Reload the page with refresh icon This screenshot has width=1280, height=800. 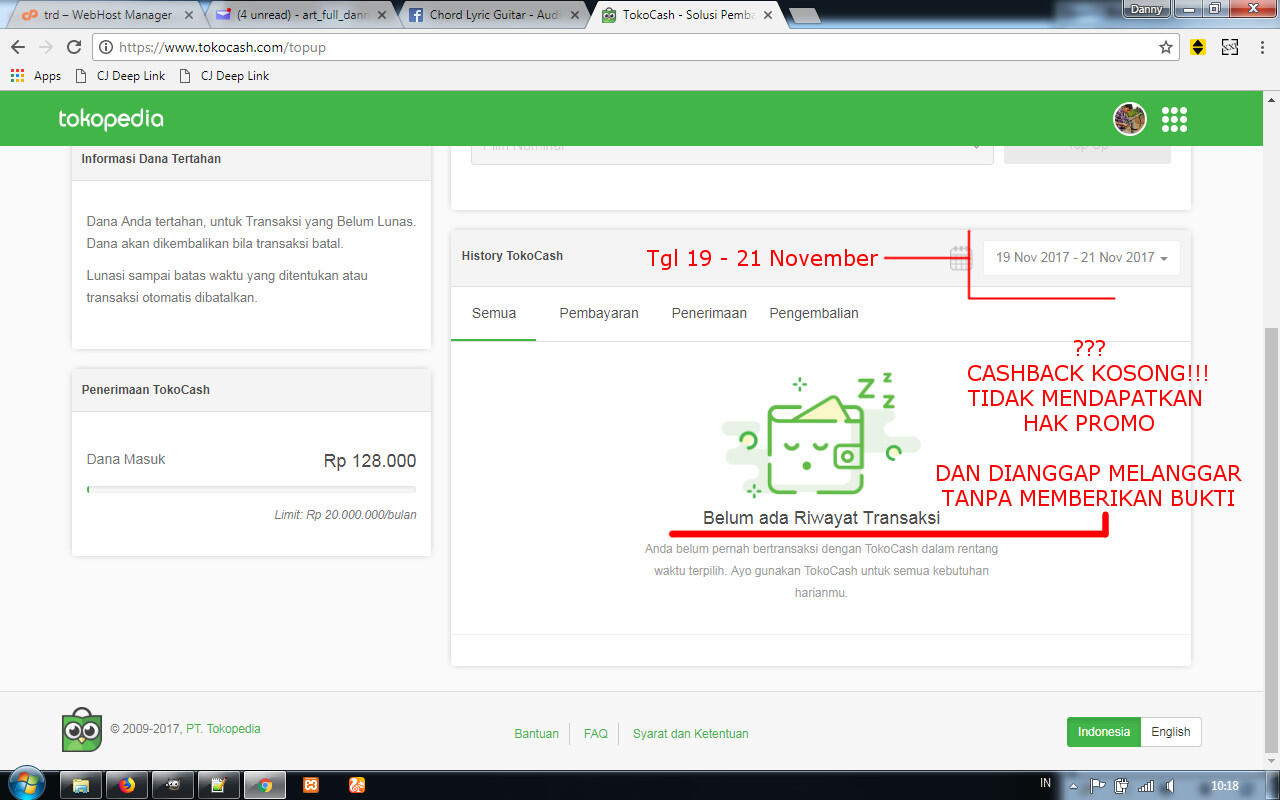pos(73,47)
